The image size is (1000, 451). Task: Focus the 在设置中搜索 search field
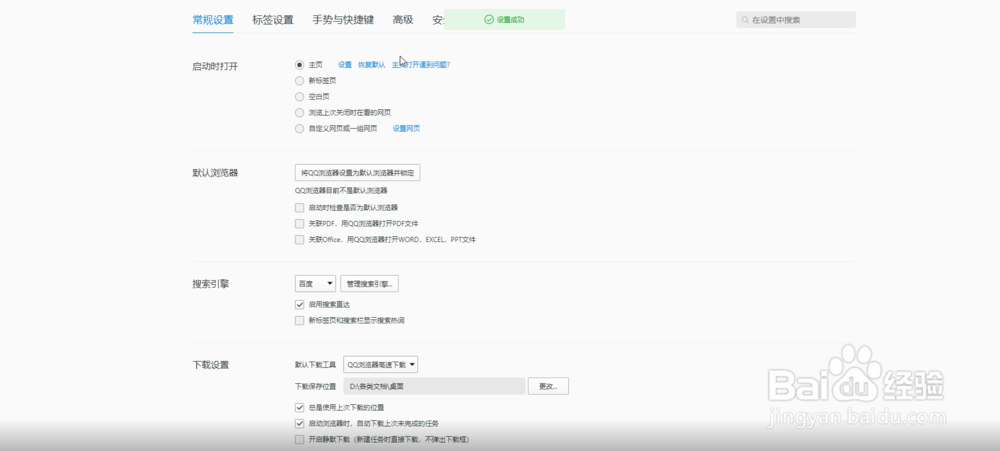tap(796, 20)
